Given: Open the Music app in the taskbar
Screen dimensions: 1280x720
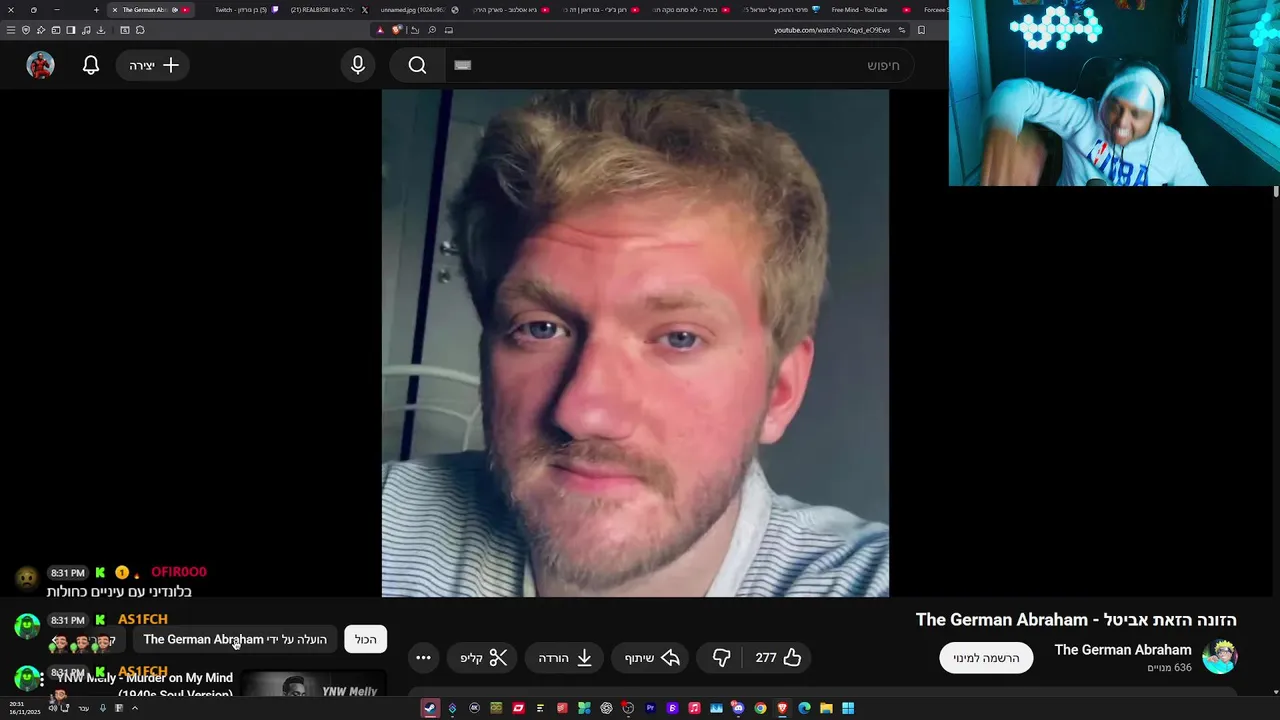Looking at the screenshot, I should (694, 708).
